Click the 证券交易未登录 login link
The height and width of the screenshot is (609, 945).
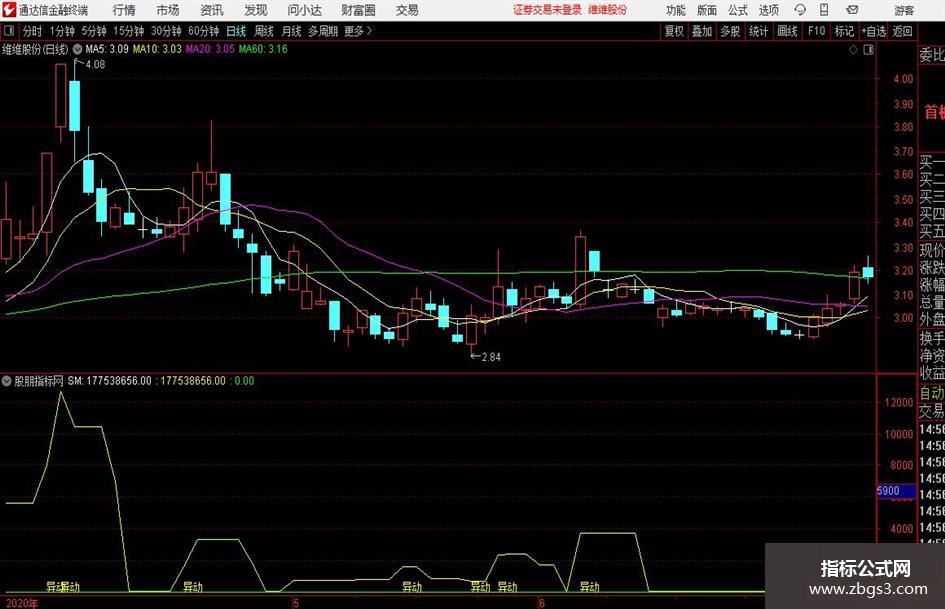tap(547, 10)
